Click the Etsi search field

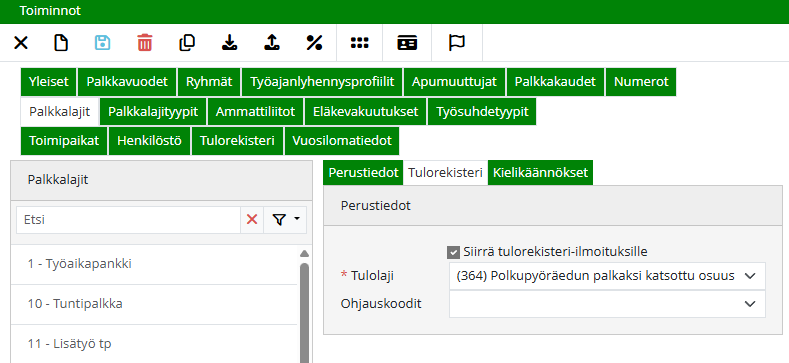click(x=128, y=220)
